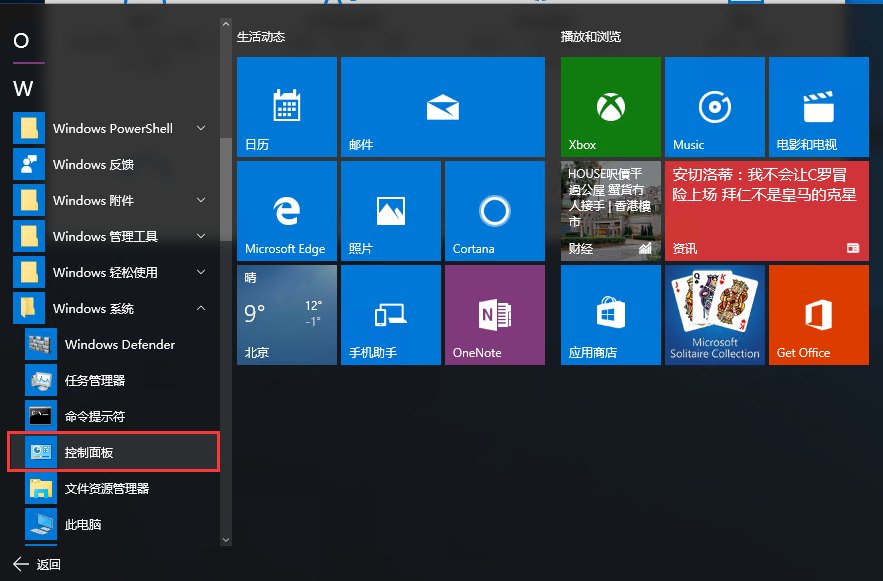The image size is (883, 581).
Task: Expand the Windows PowerShell chevron
Action: coord(201,128)
